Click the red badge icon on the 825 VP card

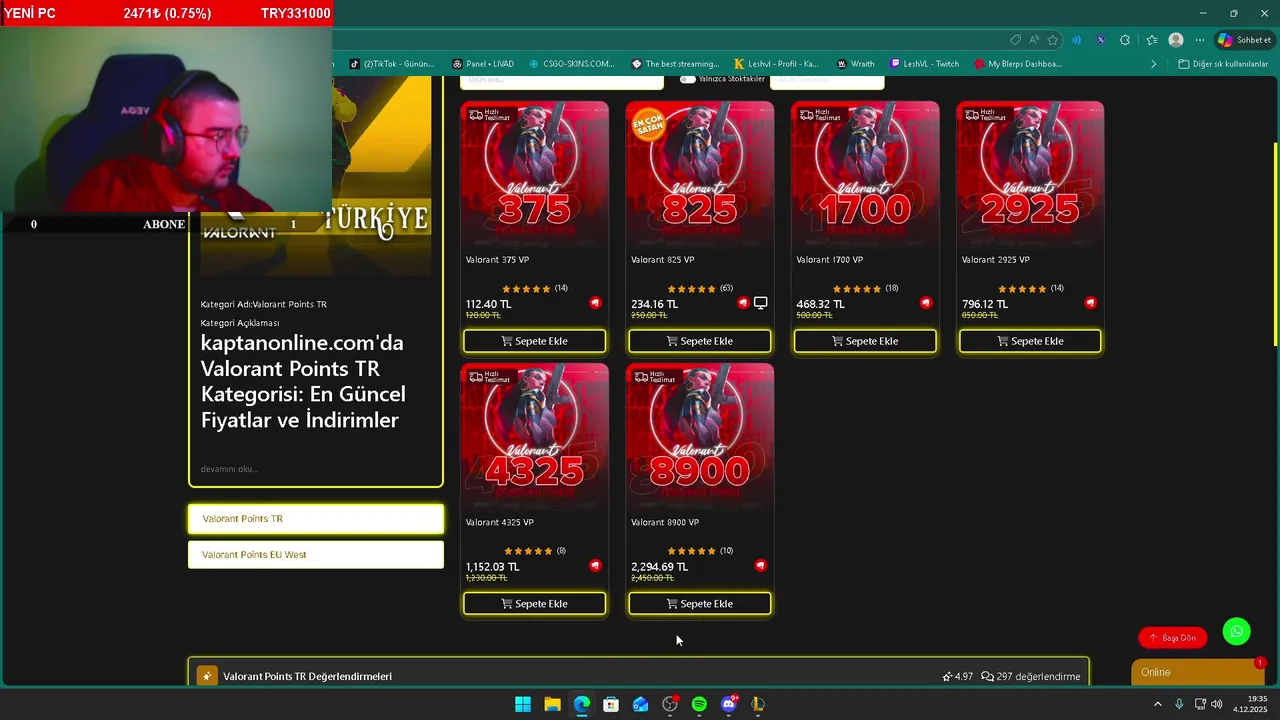[743, 303]
